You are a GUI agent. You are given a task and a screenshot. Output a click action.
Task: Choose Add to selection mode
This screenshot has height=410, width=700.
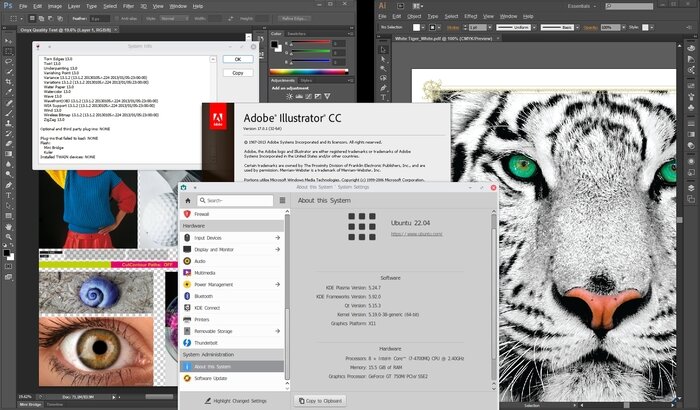[41, 19]
